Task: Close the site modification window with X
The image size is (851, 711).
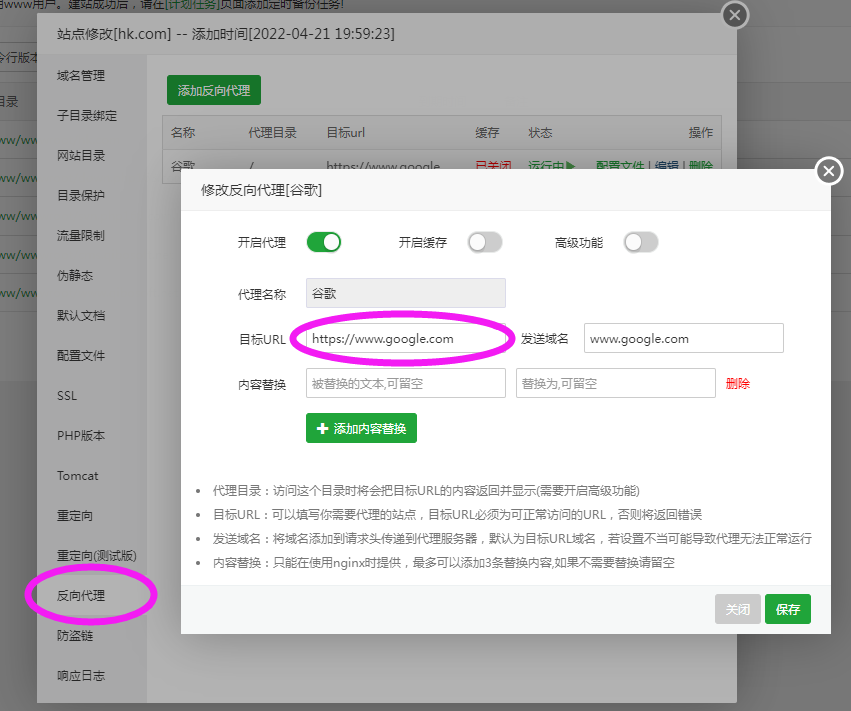Action: (x=735, y=15)
